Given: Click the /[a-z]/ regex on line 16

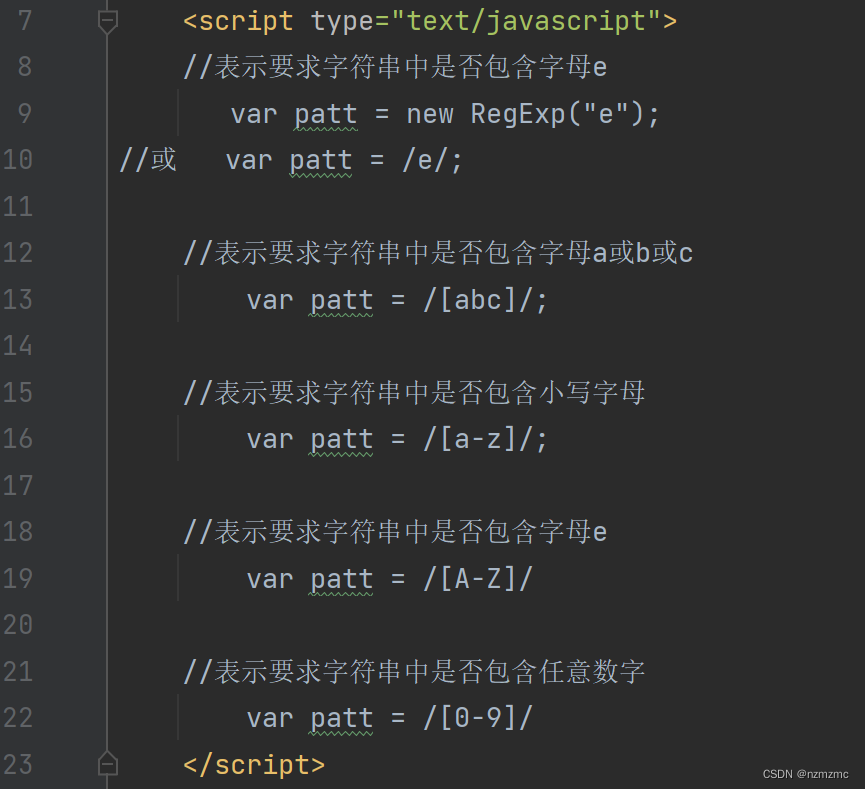Looking at the screenshot, I should click(478, 440).
